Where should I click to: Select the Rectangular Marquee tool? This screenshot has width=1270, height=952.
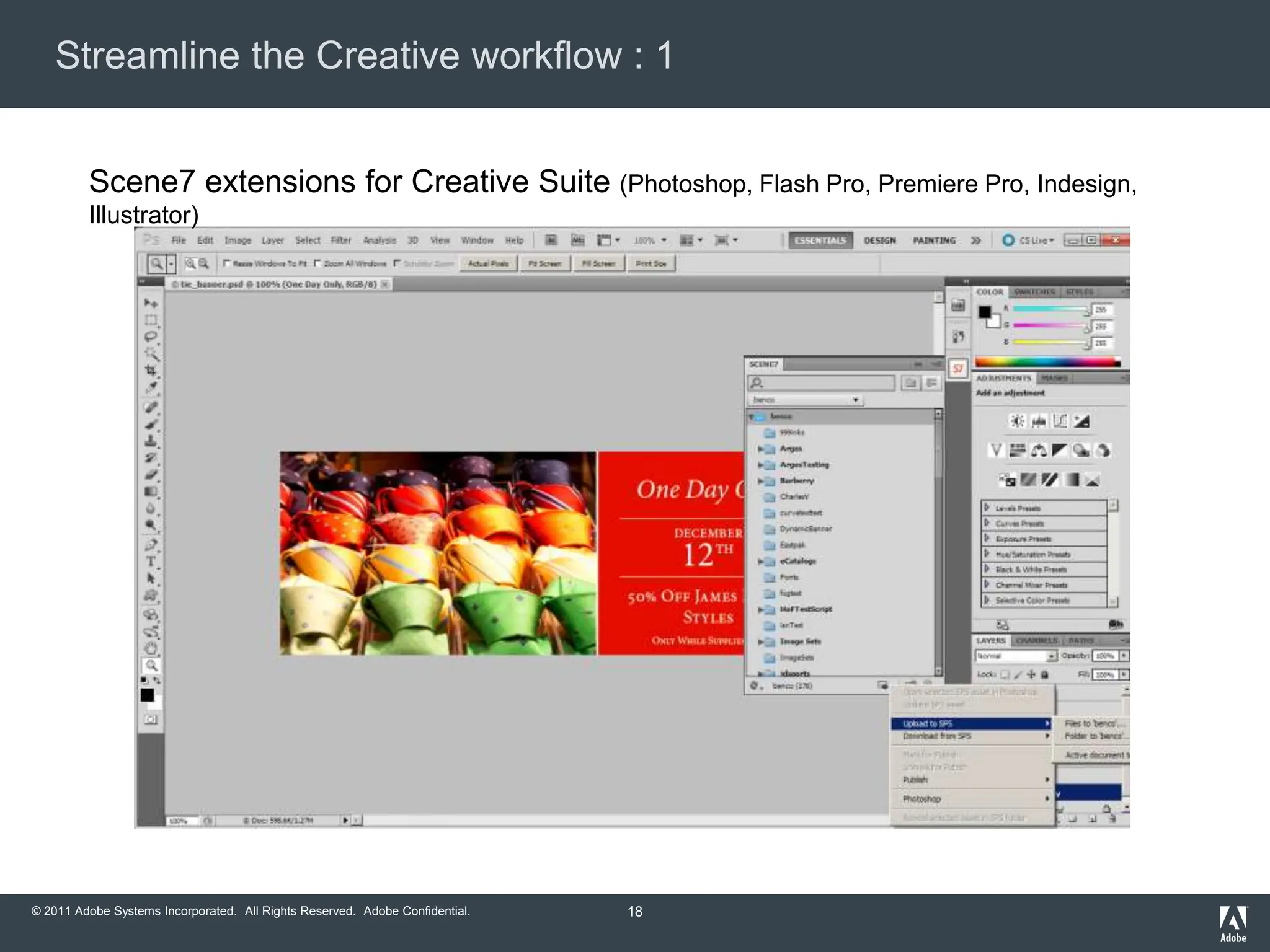[x=151, y=320]
